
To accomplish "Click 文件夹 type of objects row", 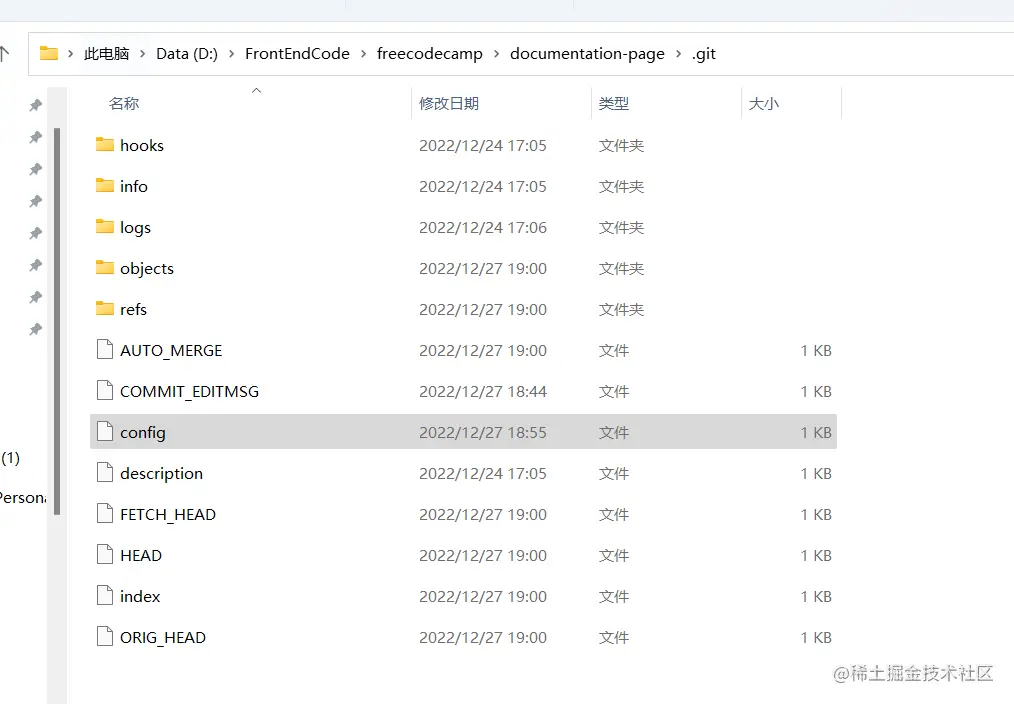I will coord(621,268).
